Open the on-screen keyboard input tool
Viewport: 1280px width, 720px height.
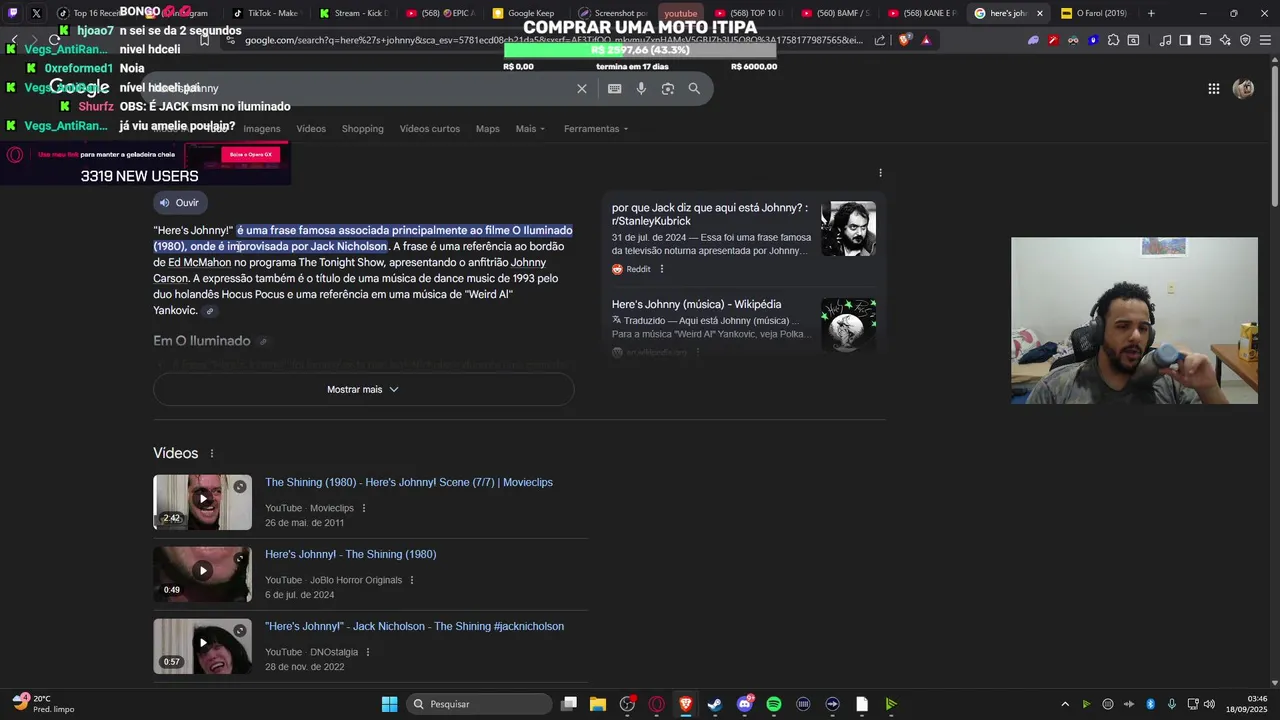pos(614,88)
